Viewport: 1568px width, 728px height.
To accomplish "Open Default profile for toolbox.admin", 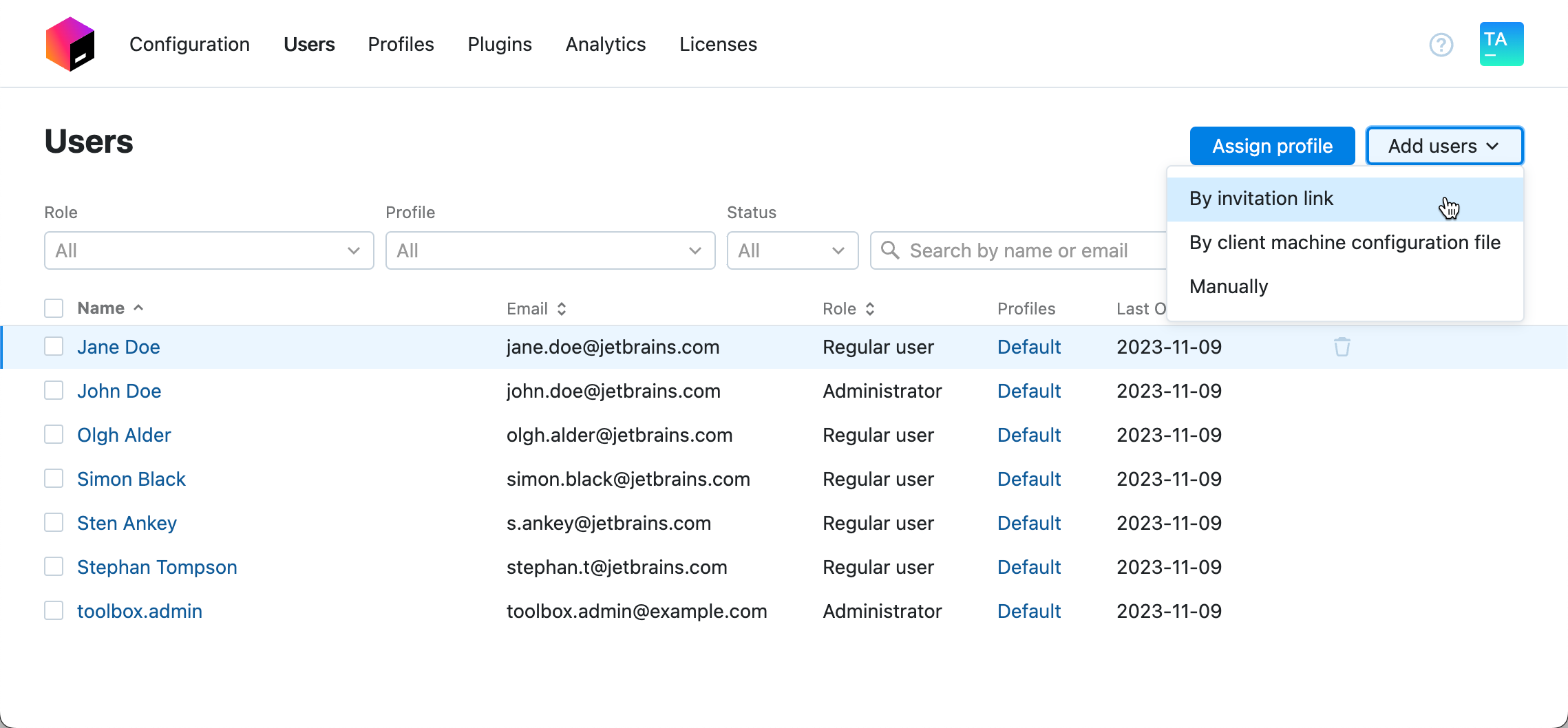I will pos(1029,611).
